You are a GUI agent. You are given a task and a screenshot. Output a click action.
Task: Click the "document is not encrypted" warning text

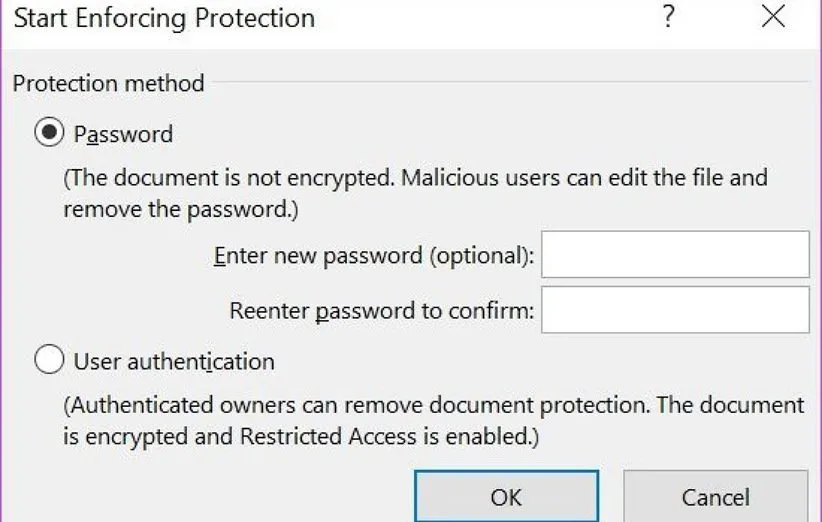[x=415, y=179]
